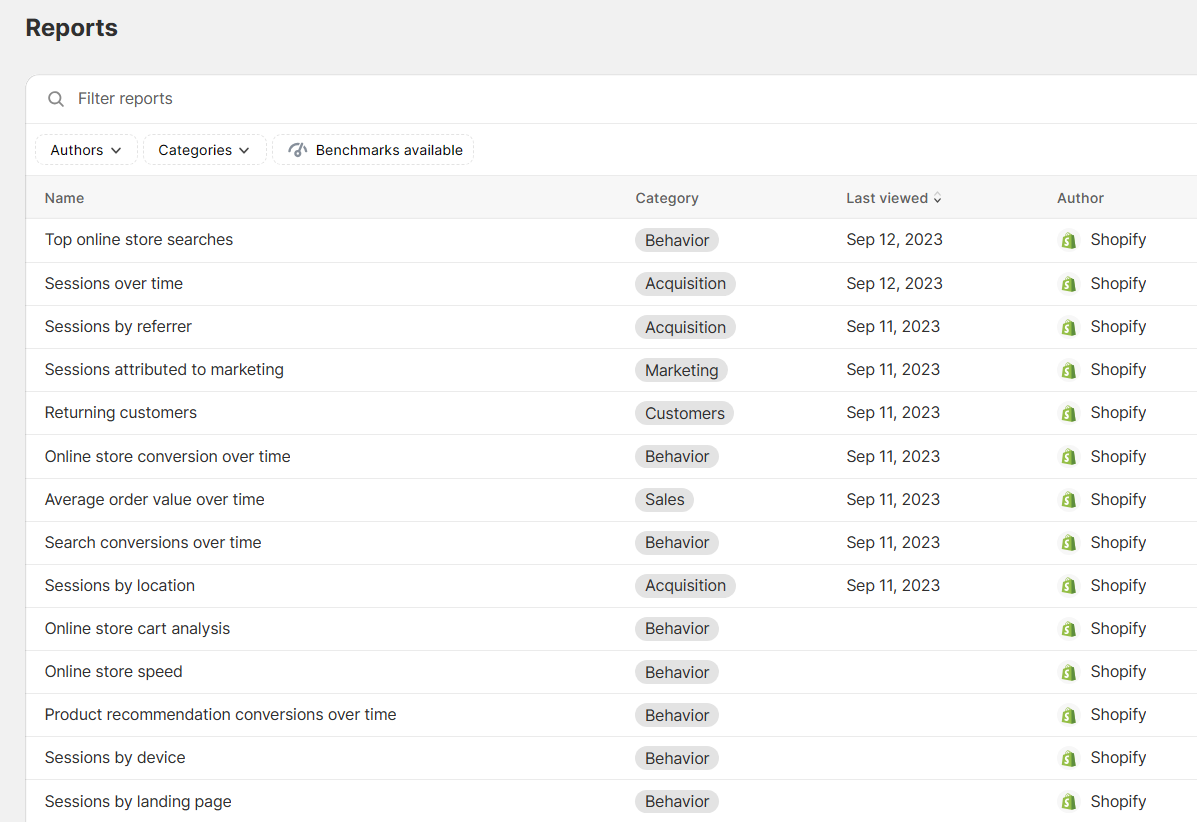Image resolution: width=1197 pixels, height=822 pixels.
Task: Open Sessions attributed to marketing report
Action: [x=164, y=369]
